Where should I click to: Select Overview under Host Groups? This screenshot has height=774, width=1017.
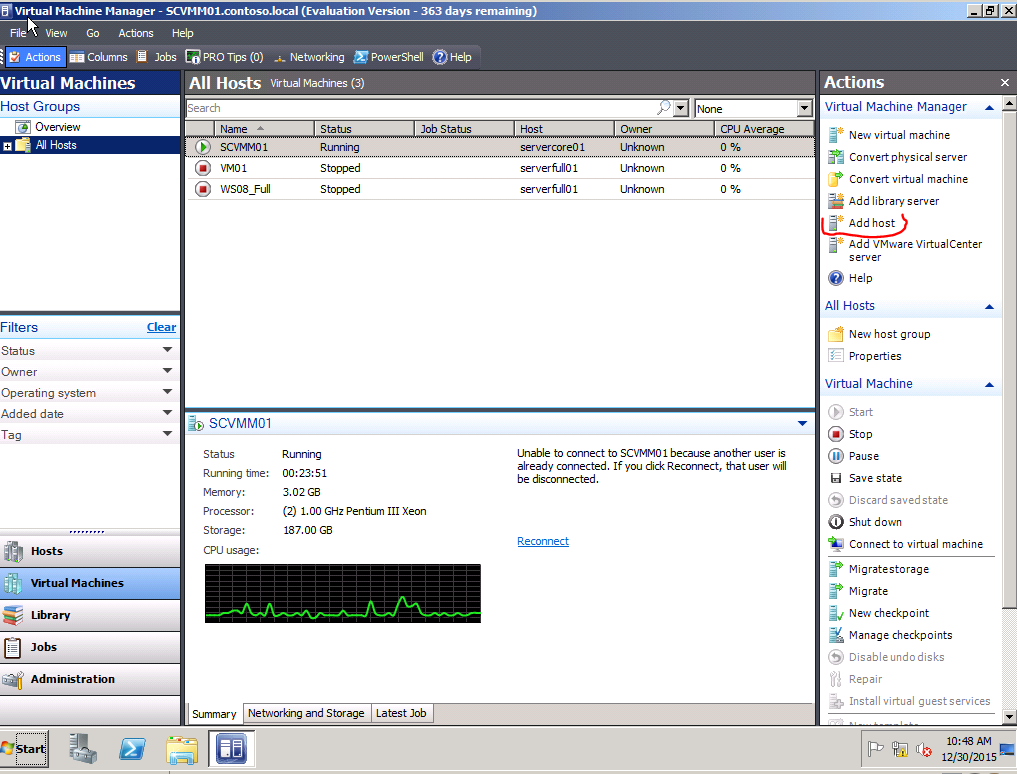tap(57, 127)
